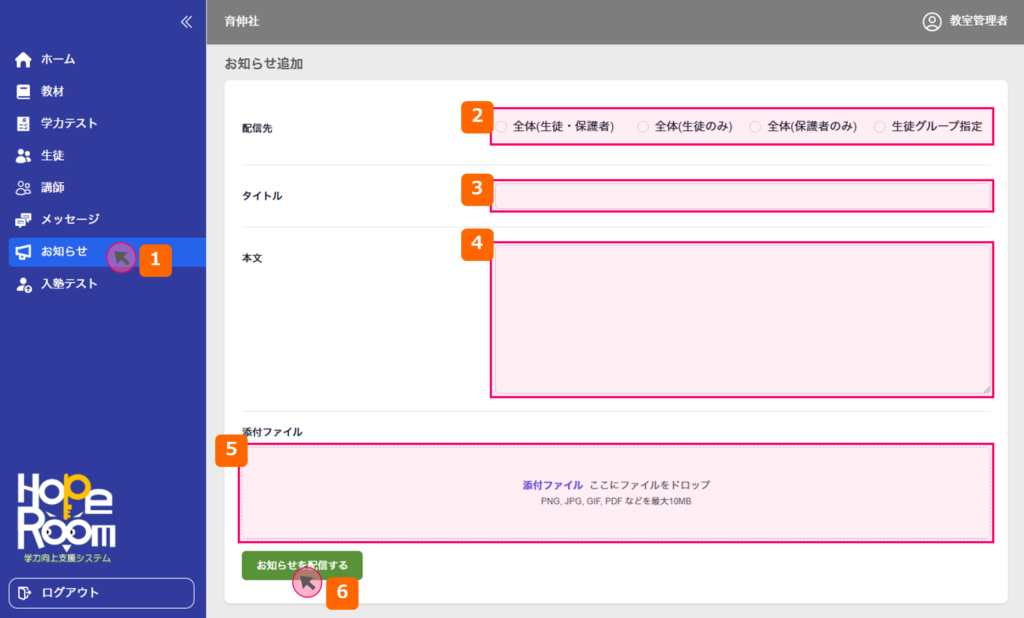Click the メッセージ chat icon

tap(24, 220)
